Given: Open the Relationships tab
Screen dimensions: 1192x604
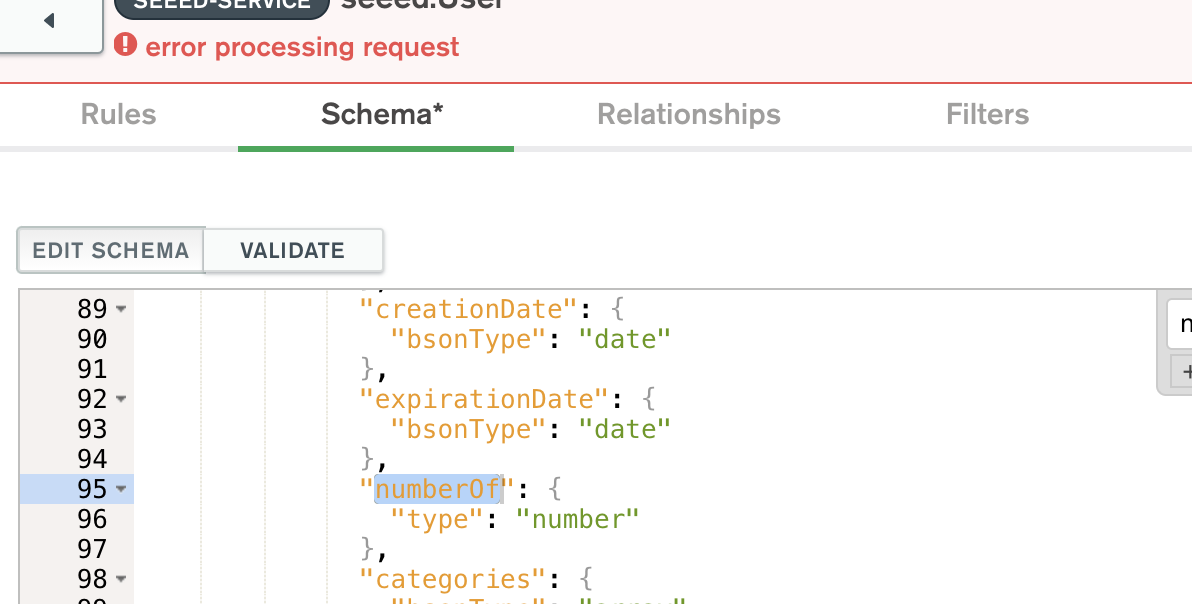Looking at the screenshot, I should 688,115.
